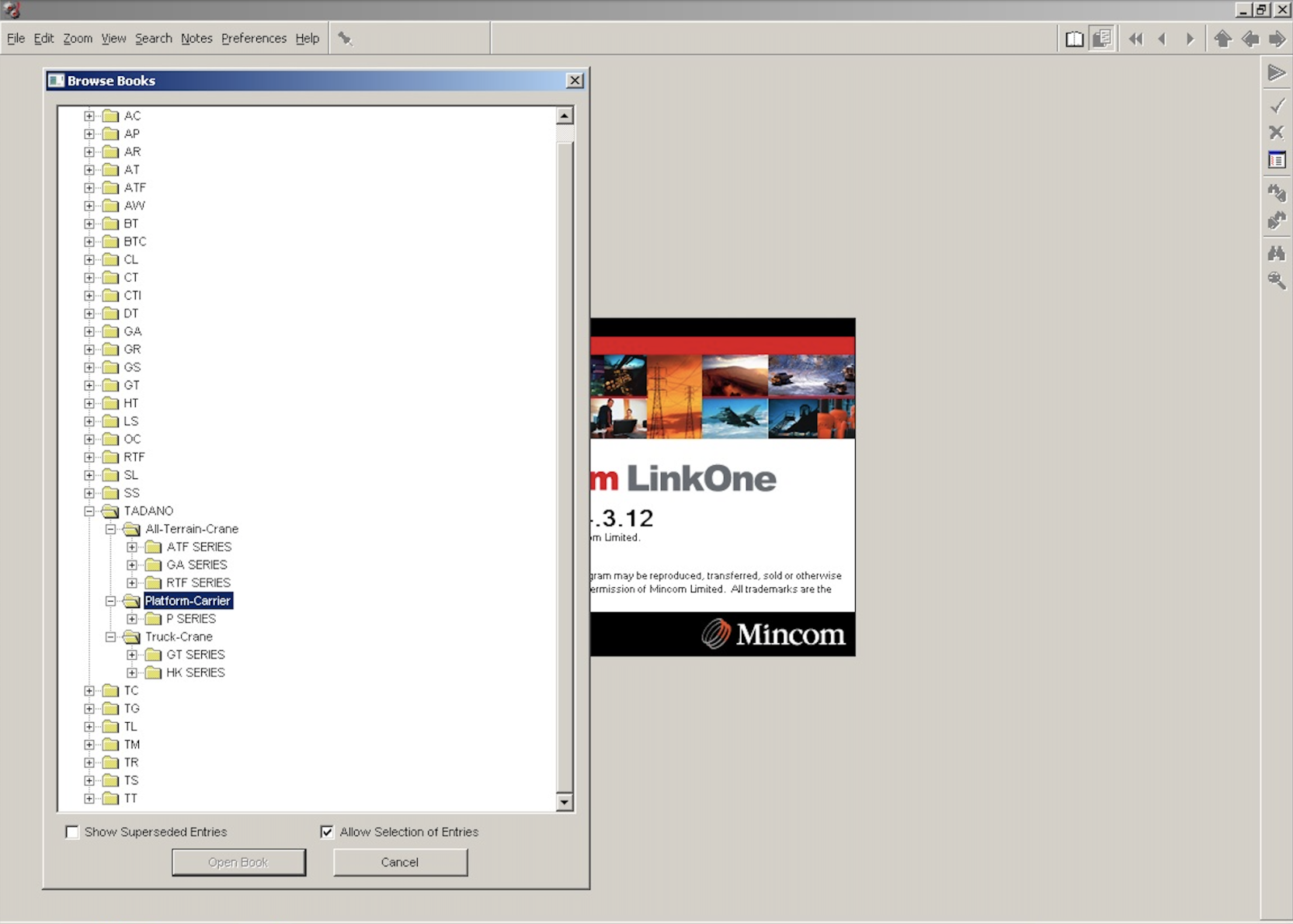Click the Open Book button
Image resolution: width=1293 pixels, height=924 pixels.
click(238, 863)
